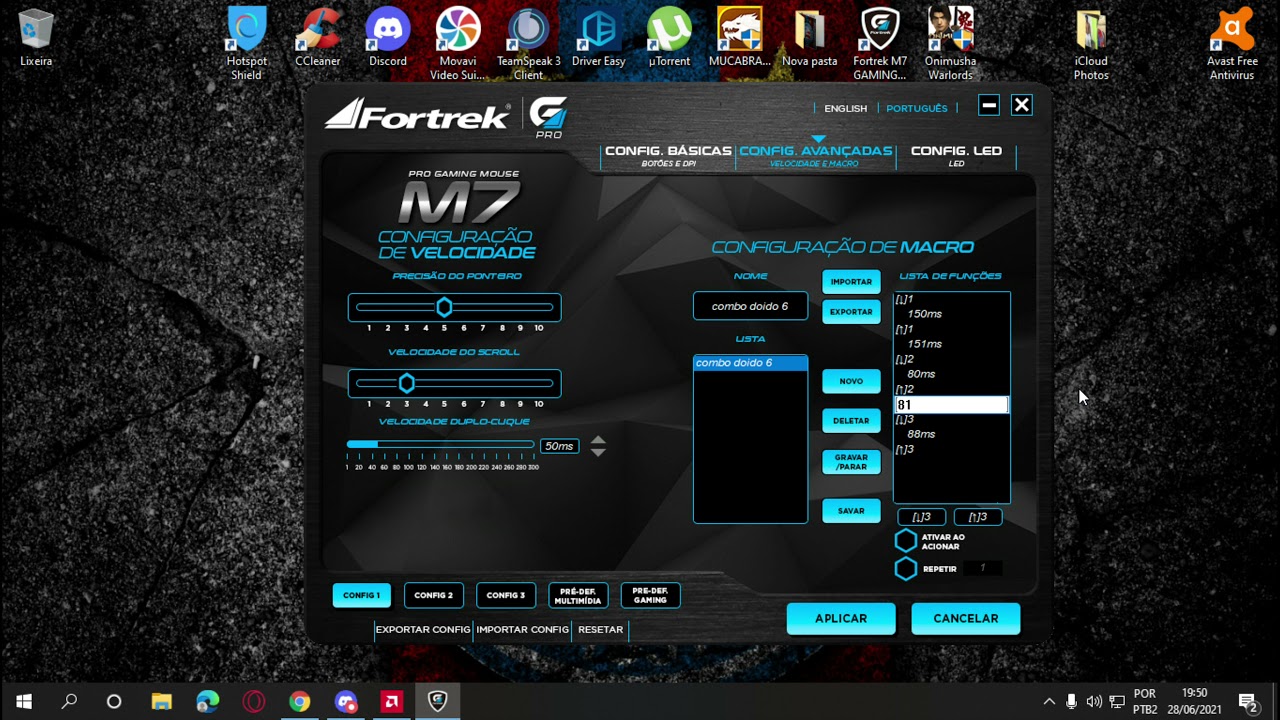Screen dimensions: 1280x720
Task: Select Pré-Def. Multimídia profile
Action: (578, 595)
